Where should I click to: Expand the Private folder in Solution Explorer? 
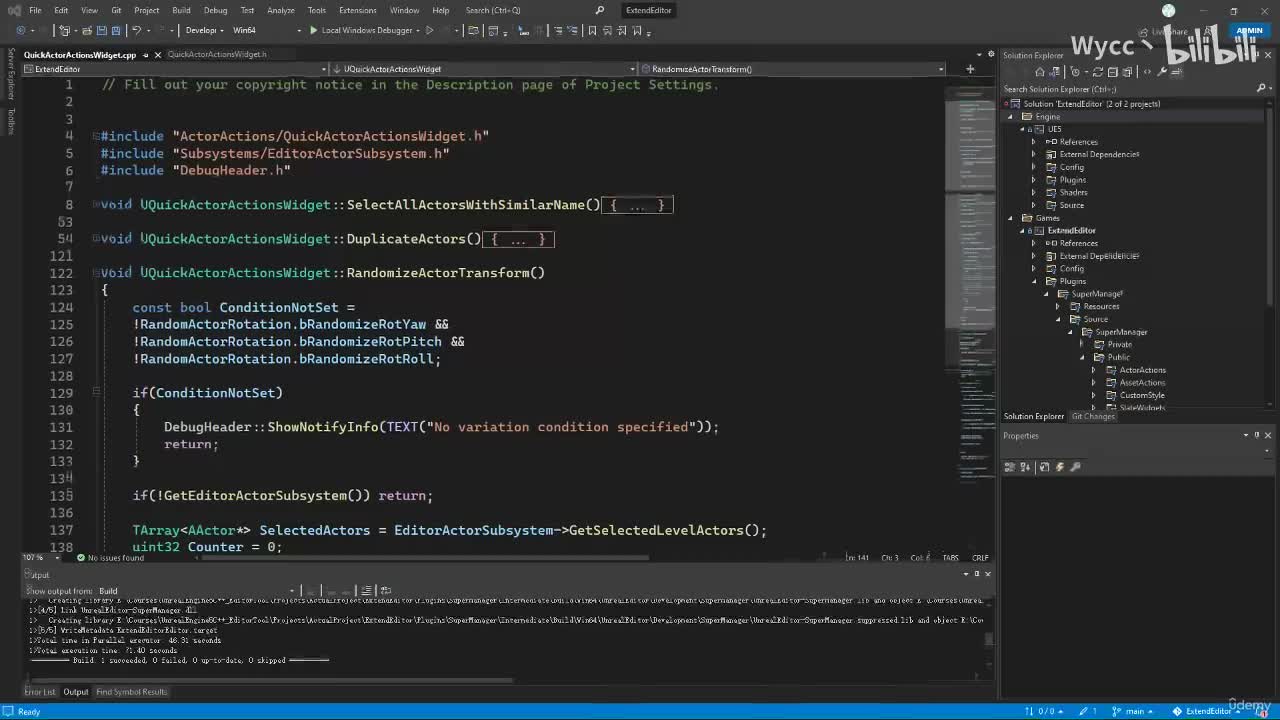[x=1082, y=344]
